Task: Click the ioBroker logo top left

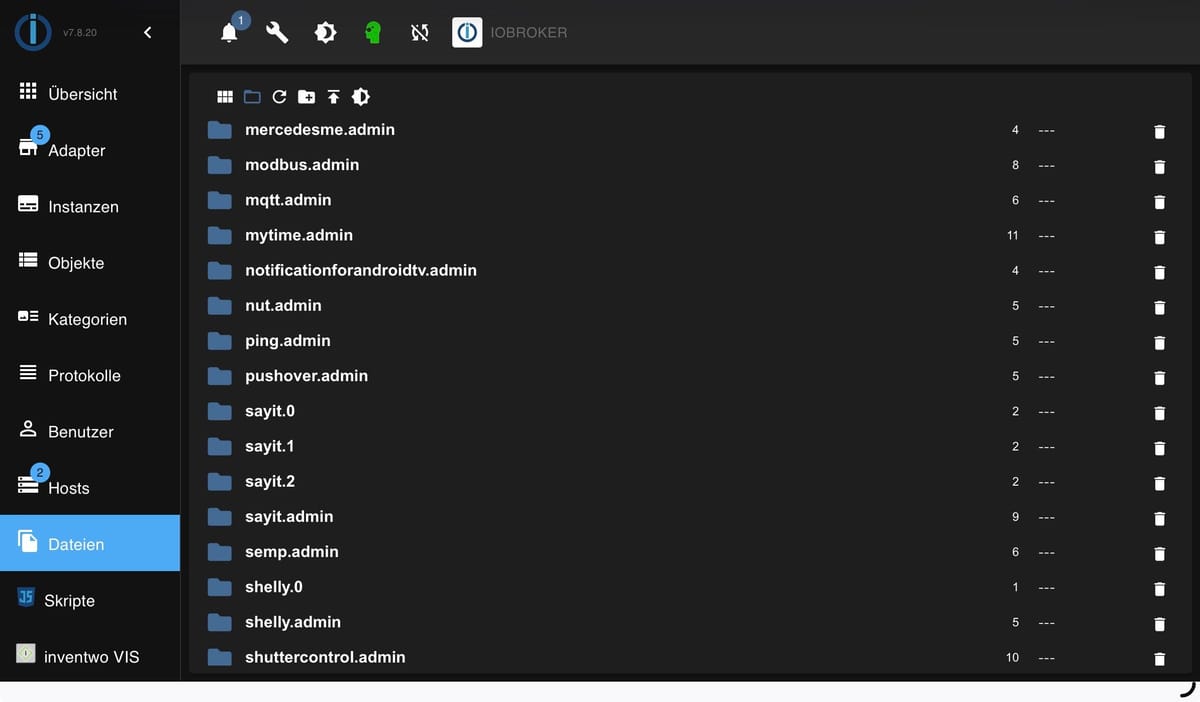Action: click(x=33, y=33)
